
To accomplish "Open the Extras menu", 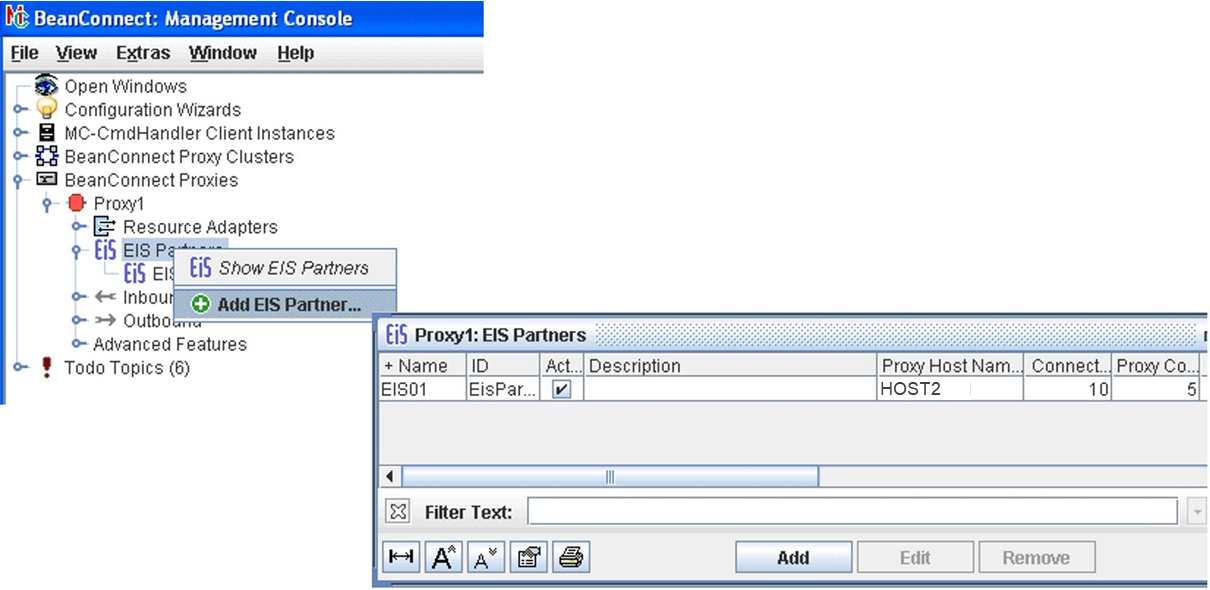I will coord(143,53).
